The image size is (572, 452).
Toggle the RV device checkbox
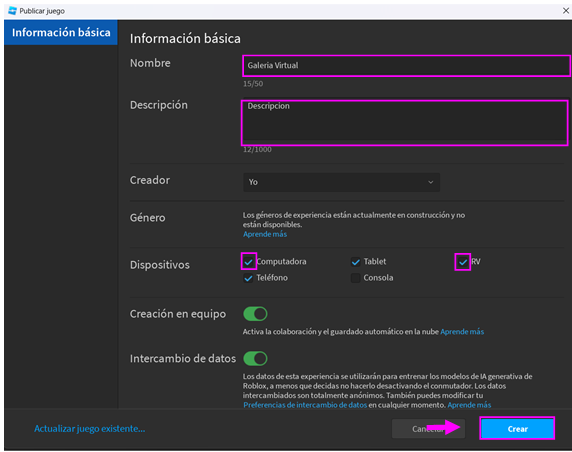pos(463,262)
